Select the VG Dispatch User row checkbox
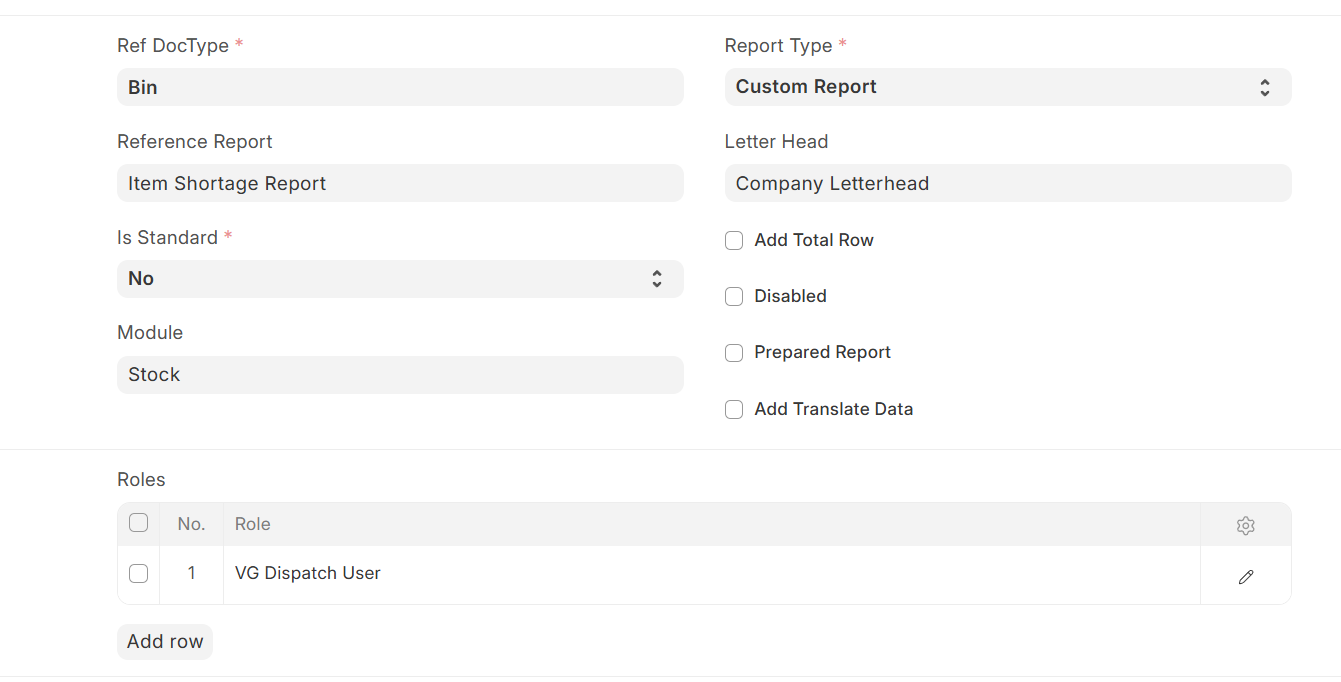Screen dimensions: 1341x682 point(139,574)
